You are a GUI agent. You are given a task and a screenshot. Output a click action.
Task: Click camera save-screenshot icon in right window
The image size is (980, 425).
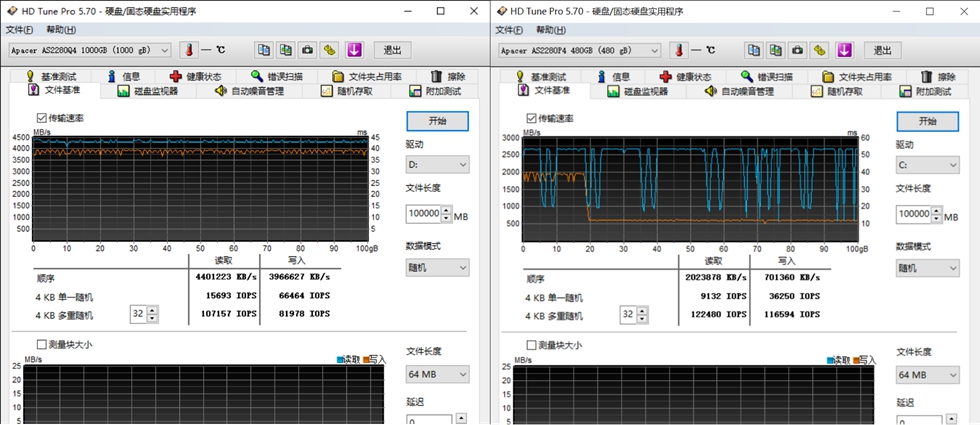tap(798, 50)
